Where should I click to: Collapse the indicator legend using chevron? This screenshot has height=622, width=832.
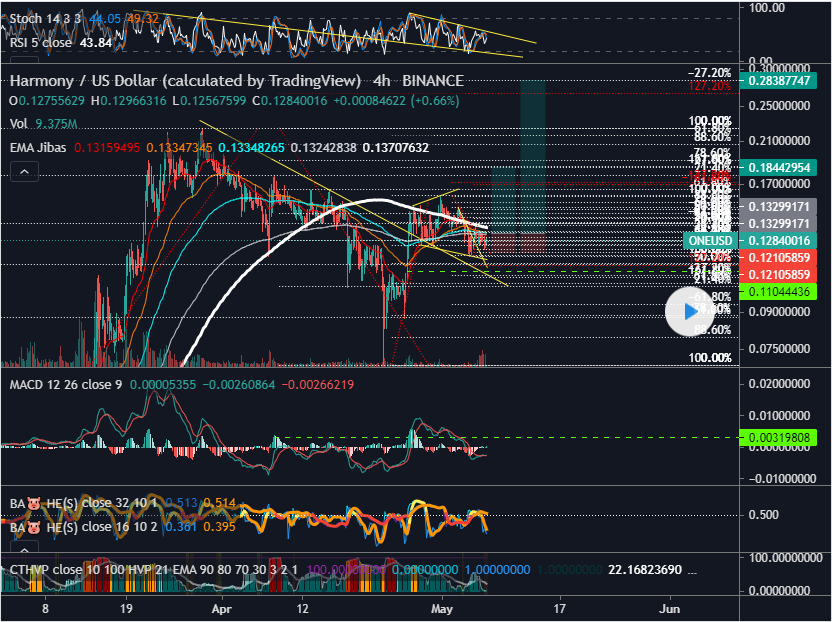pyautogui.click(x=23, y=172)
